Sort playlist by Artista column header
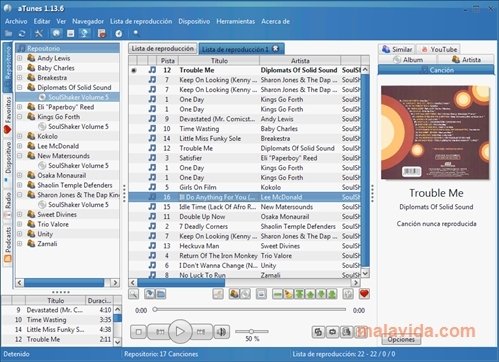This screenshot has height=362, width=499. pos(300,61)
